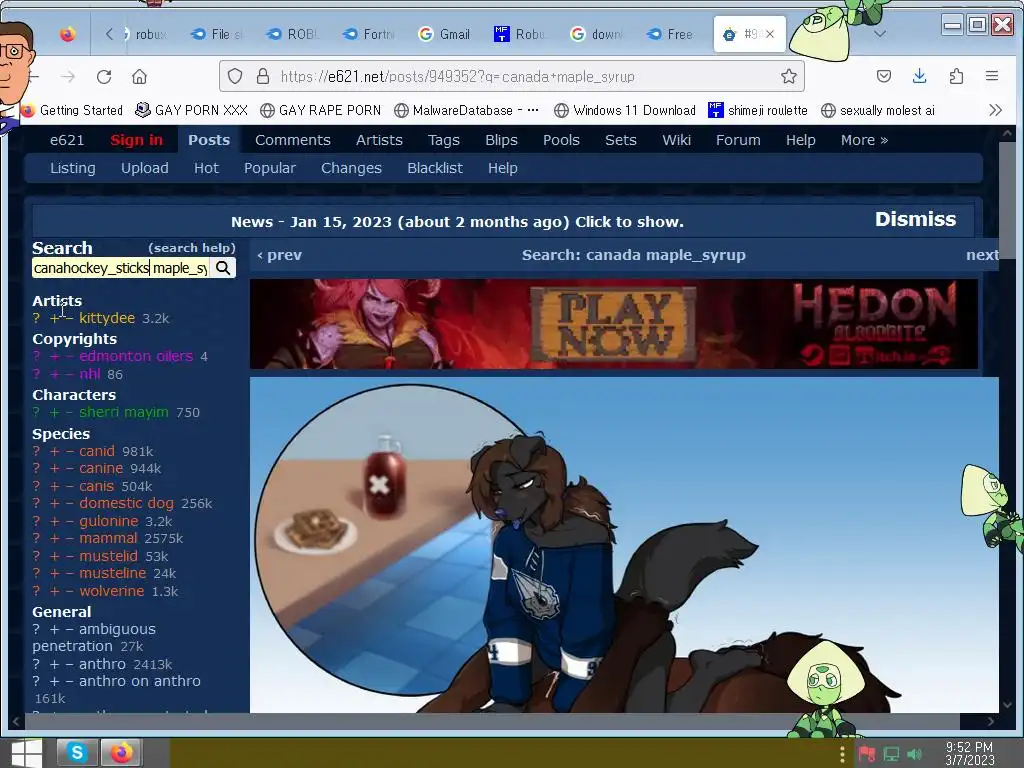Select the Blacklist submenu item
This screenshot has height=768, width=1024.
pos(435,168)
